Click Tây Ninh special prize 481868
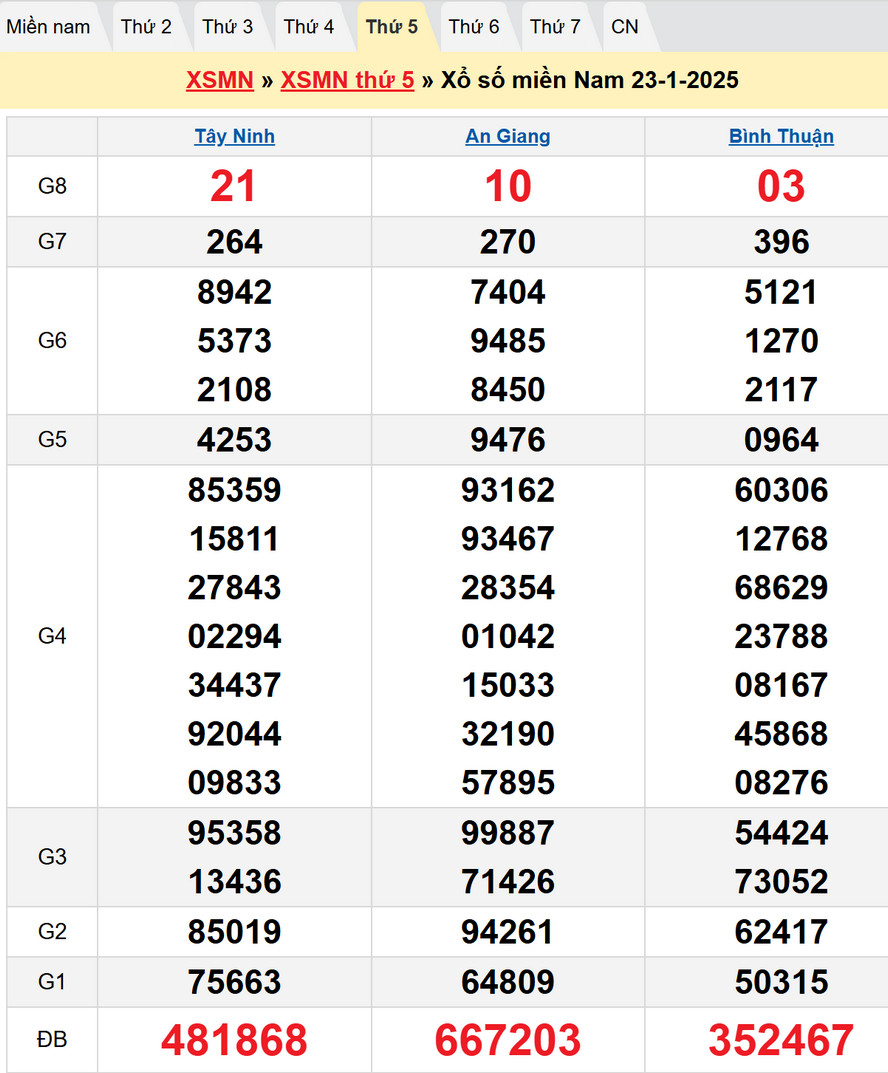Viewport: 888px width, 1073px height. pos(234,1040)
